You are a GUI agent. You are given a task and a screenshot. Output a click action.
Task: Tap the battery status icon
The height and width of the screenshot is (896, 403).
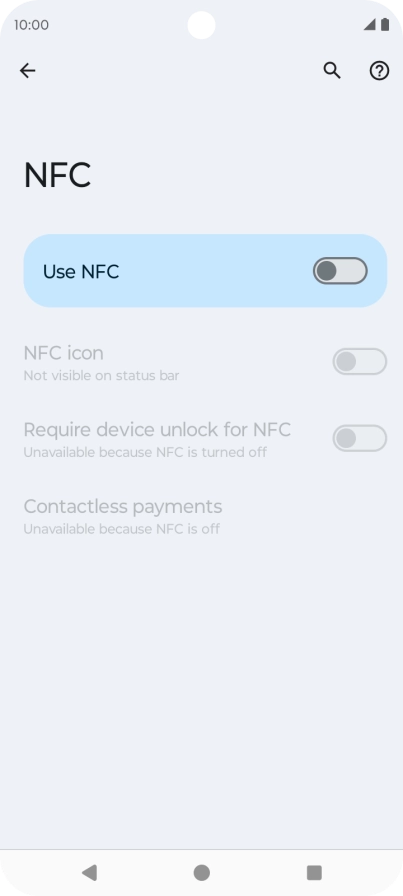point(385,25)
